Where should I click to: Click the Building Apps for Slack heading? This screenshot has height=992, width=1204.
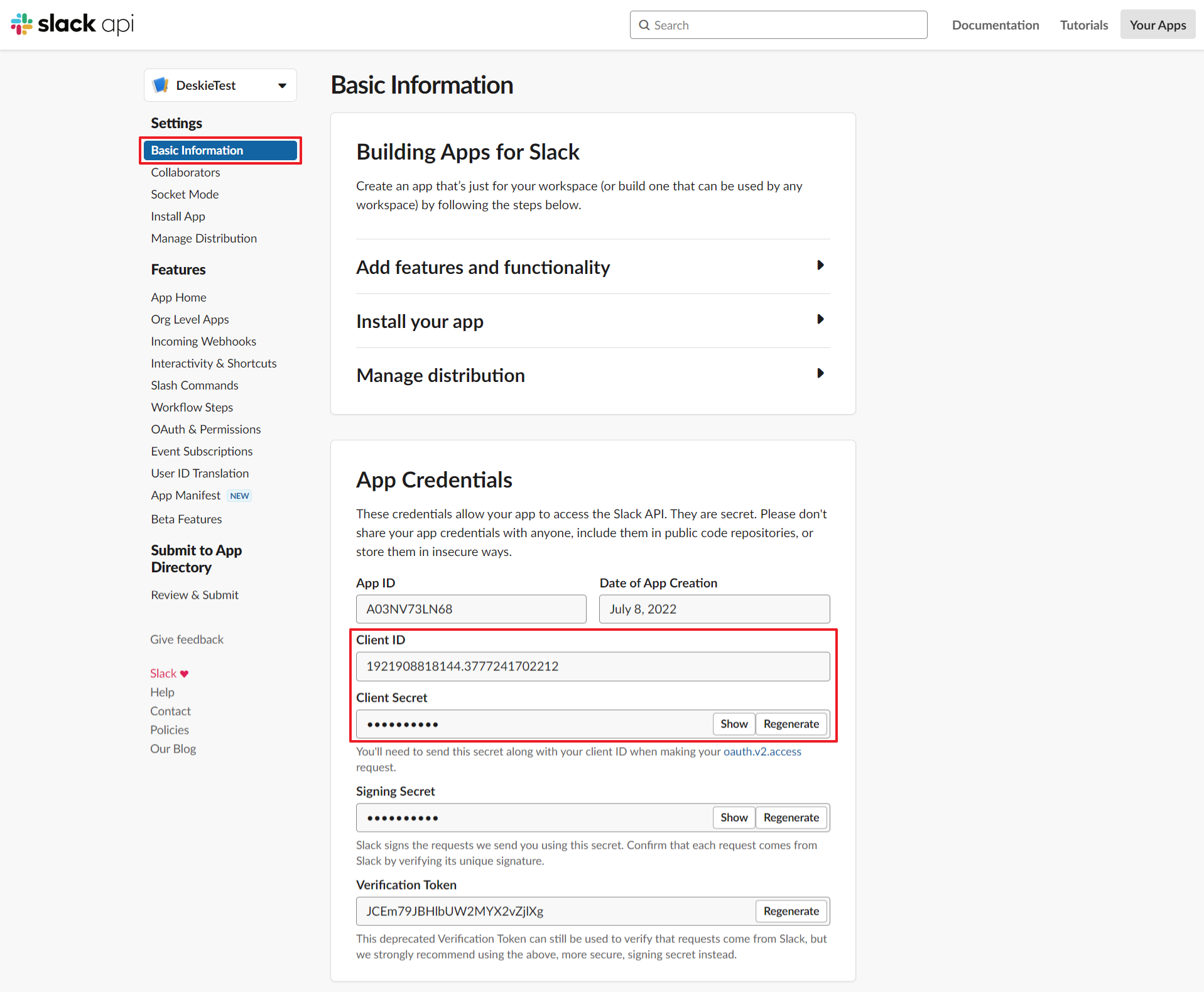tap(468, 152)
